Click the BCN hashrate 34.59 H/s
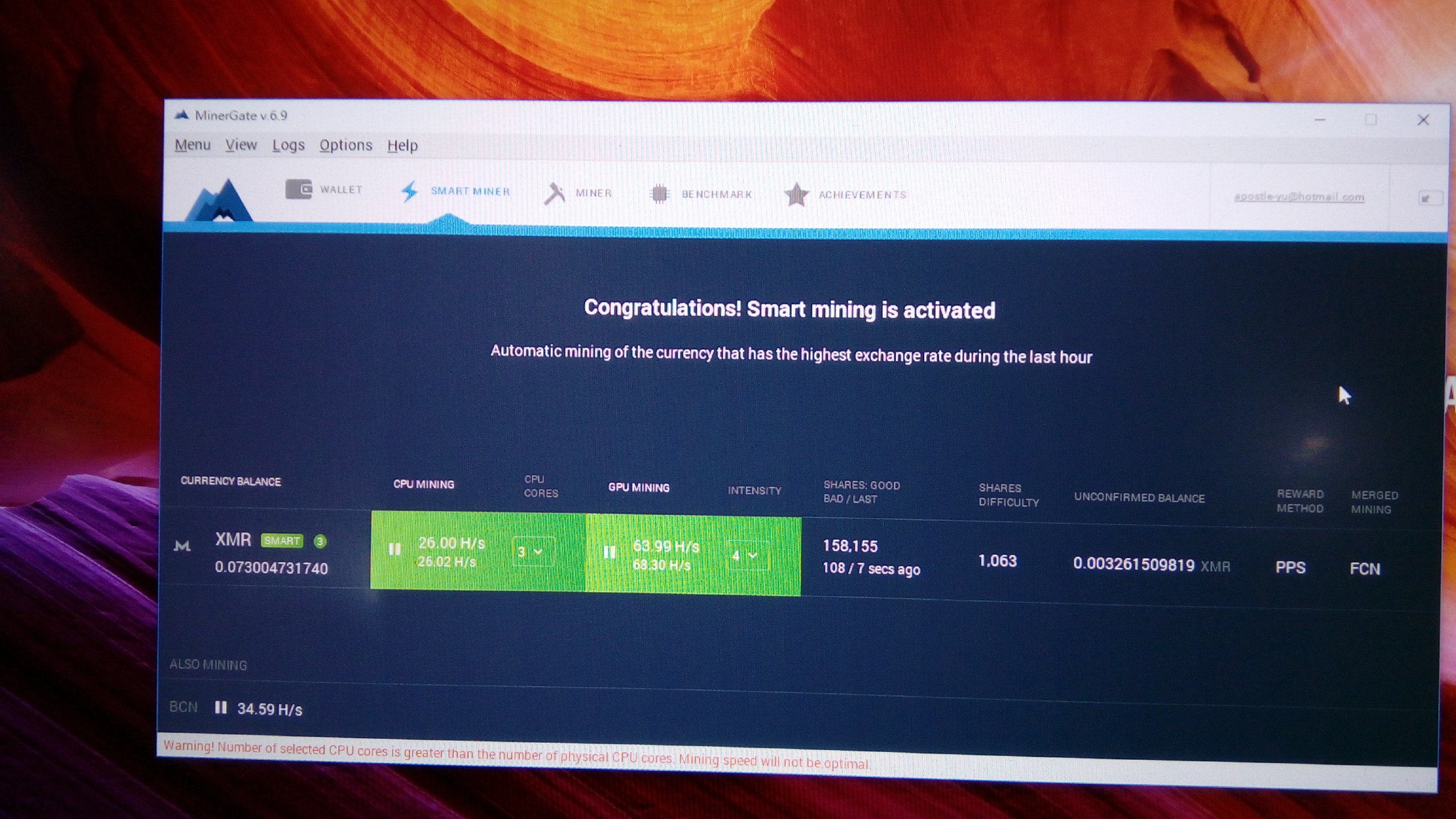This screenshot has height=819, width=1456. (270, 709)
